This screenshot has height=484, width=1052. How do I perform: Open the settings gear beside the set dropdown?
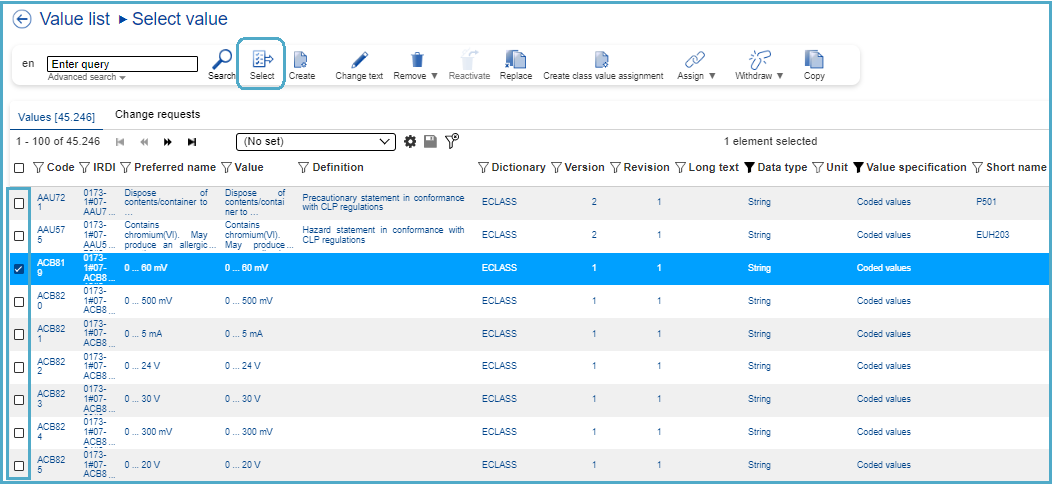coord(410,142)
